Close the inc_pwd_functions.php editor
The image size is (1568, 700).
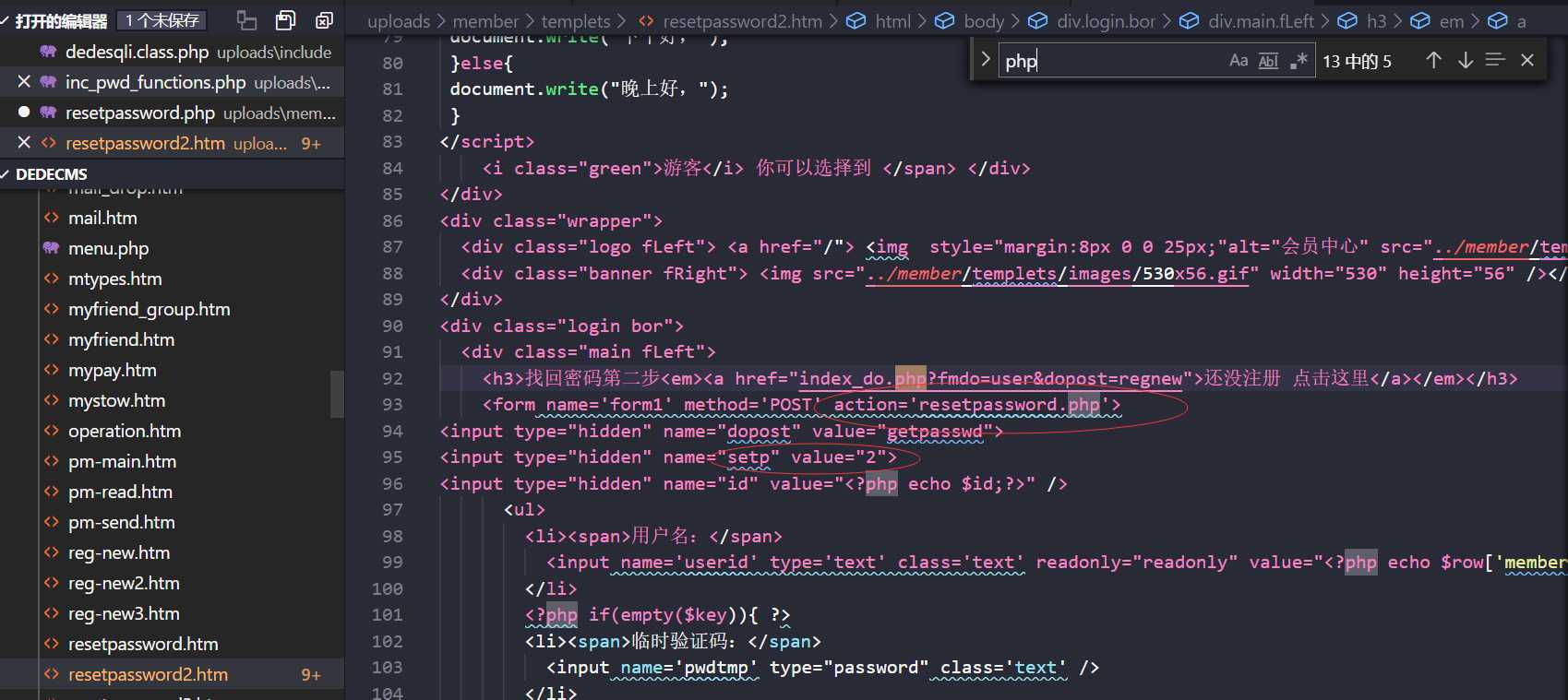click(24, 82)
